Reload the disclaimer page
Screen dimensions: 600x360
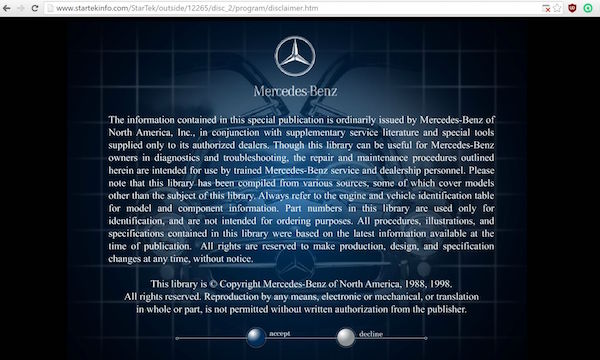[35, 8]
